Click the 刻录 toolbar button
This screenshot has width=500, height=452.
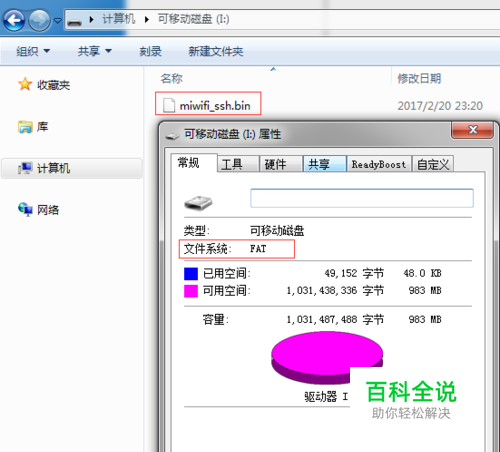coord(150,51)
